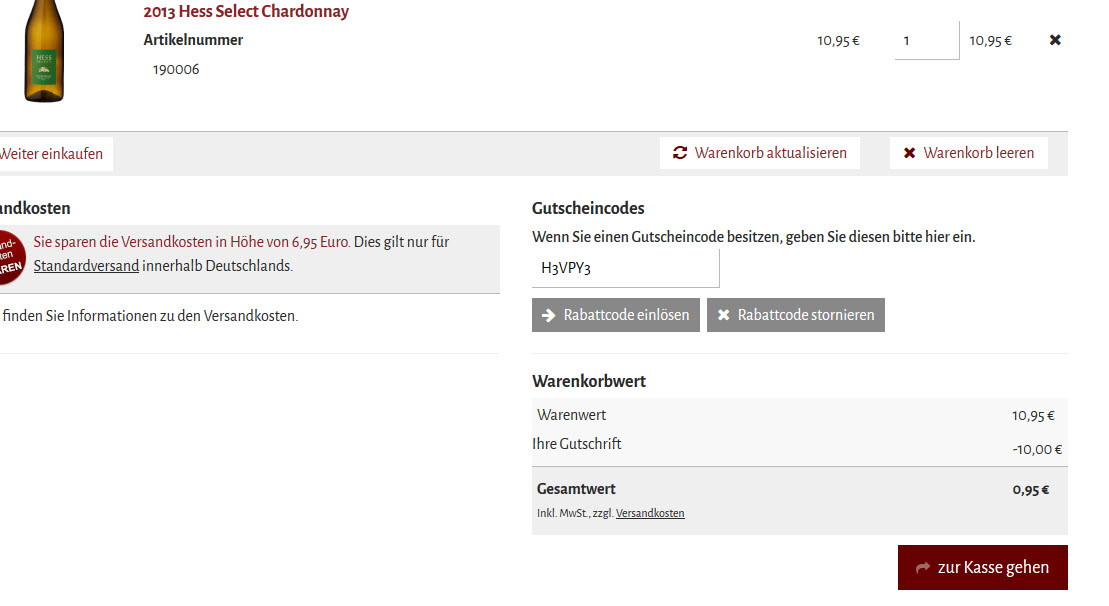Focus the quantity field showing 1
Viewport: 1109px width, 606px height.
coord(927,40)
